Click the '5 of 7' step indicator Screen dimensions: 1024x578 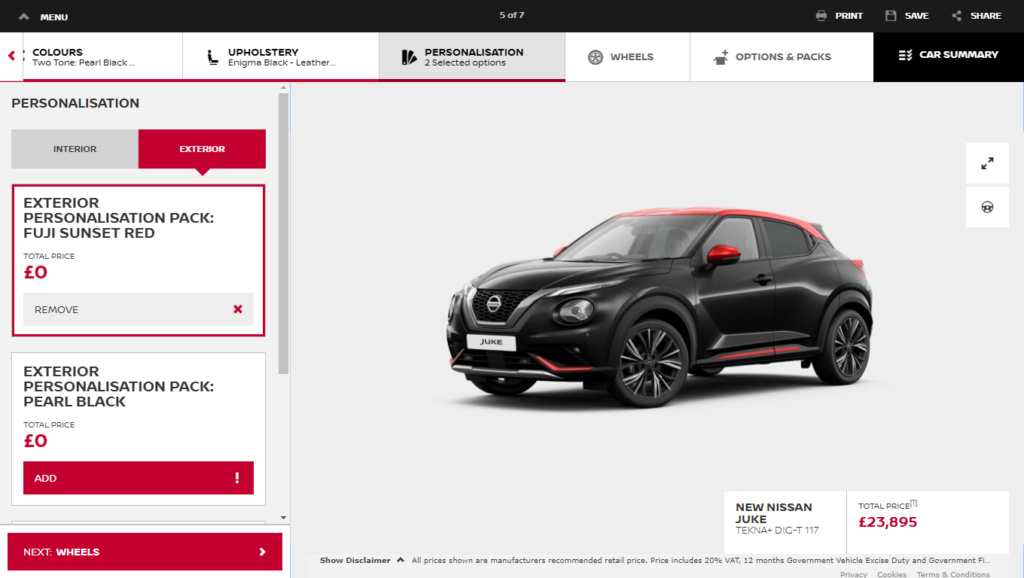[x=512, y=15]
